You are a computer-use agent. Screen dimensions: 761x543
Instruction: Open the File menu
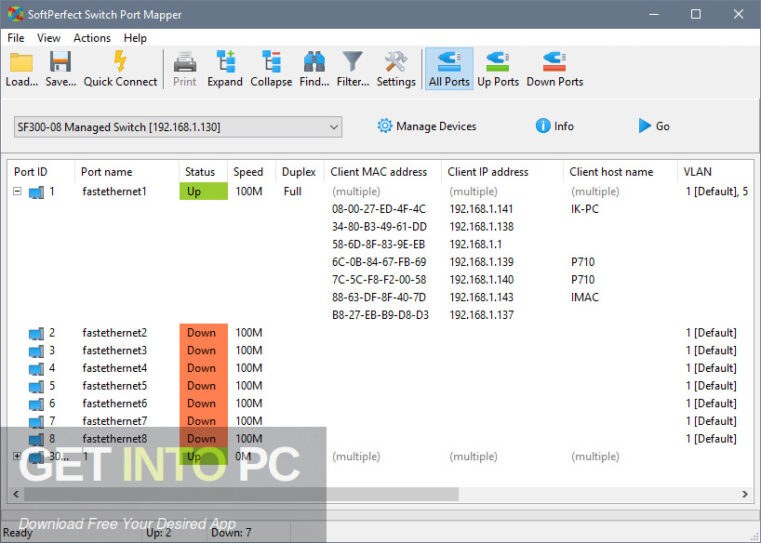click(16, 38)
